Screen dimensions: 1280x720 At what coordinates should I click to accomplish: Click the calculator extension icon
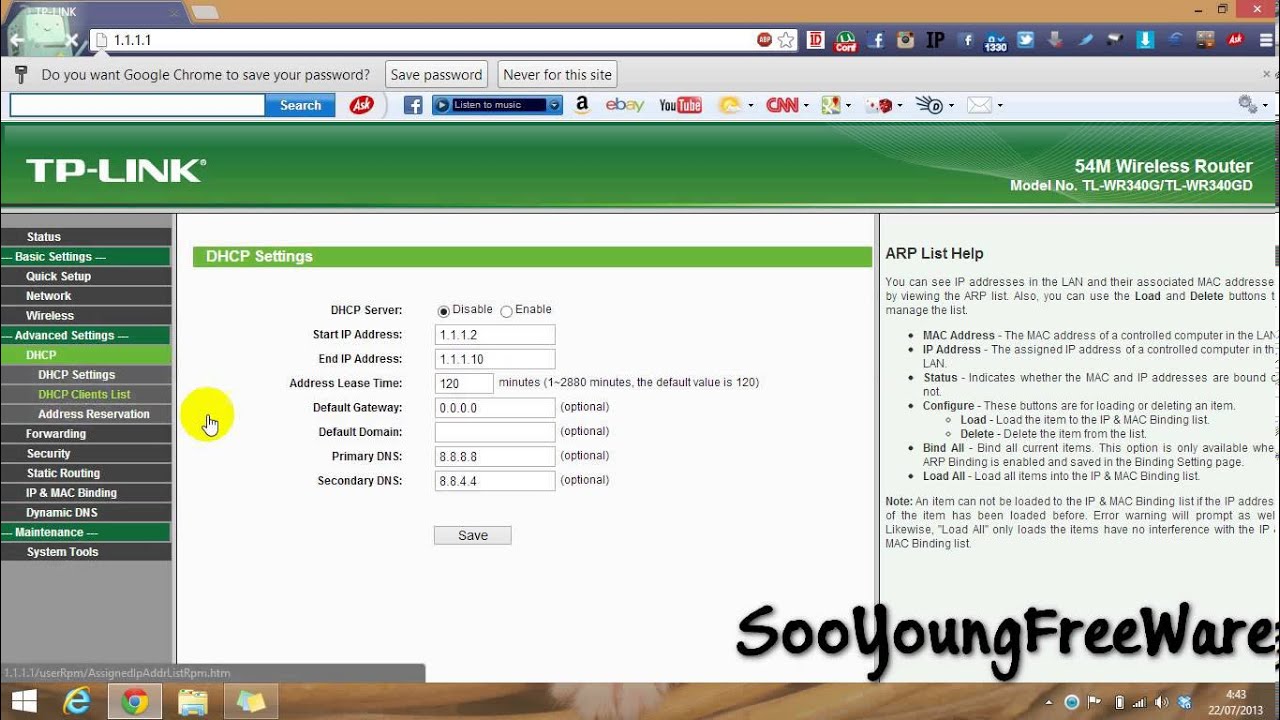(x=1205, y=40)
